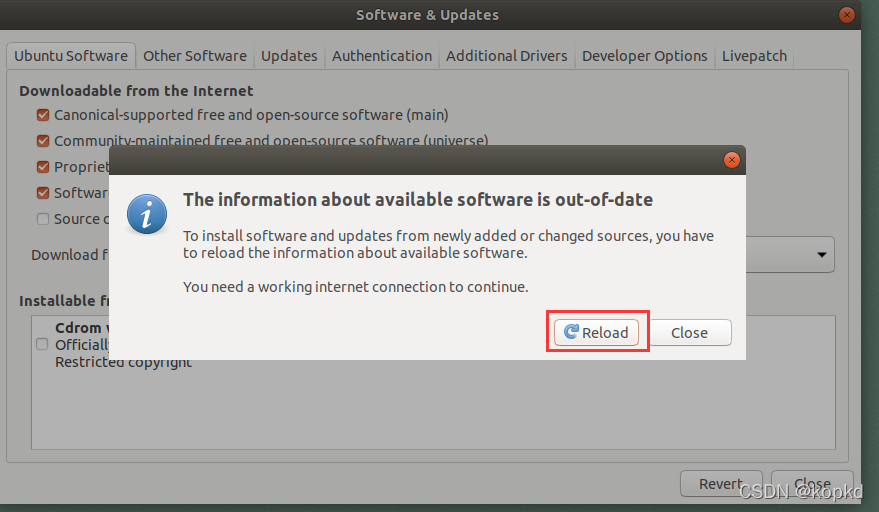Image resolution: width=879 pixels, height=512 pixels.
Task: Check the Cdrom Officially supported checkbox
Action: (x=42, y=344)
